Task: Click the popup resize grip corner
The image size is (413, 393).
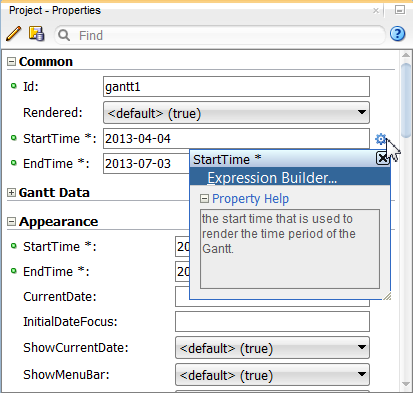Action: [x=387, y=296]
